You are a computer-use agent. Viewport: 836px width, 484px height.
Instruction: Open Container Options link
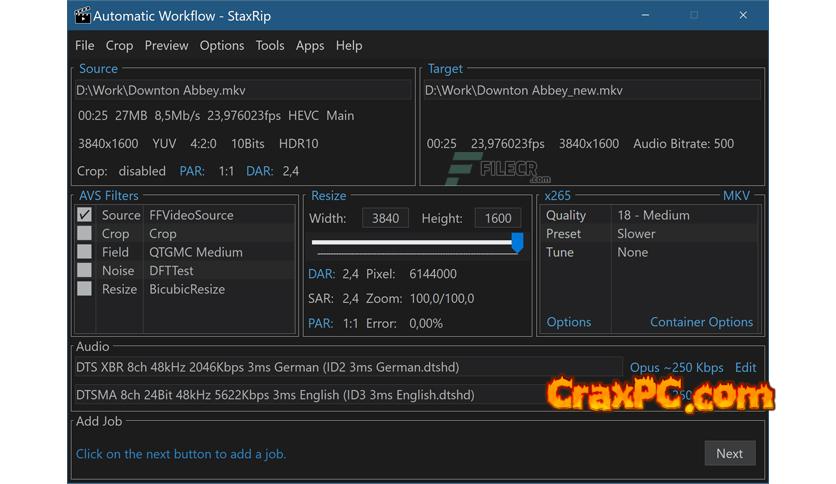tap(701, 322)
